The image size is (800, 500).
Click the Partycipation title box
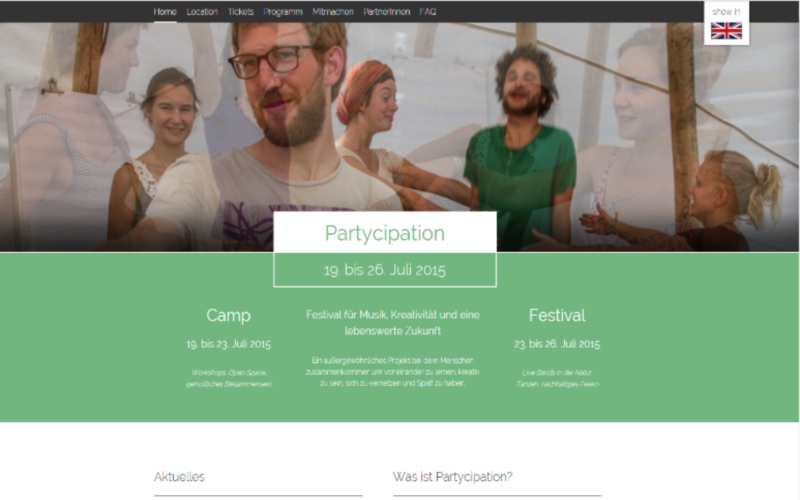coord(385,232)
